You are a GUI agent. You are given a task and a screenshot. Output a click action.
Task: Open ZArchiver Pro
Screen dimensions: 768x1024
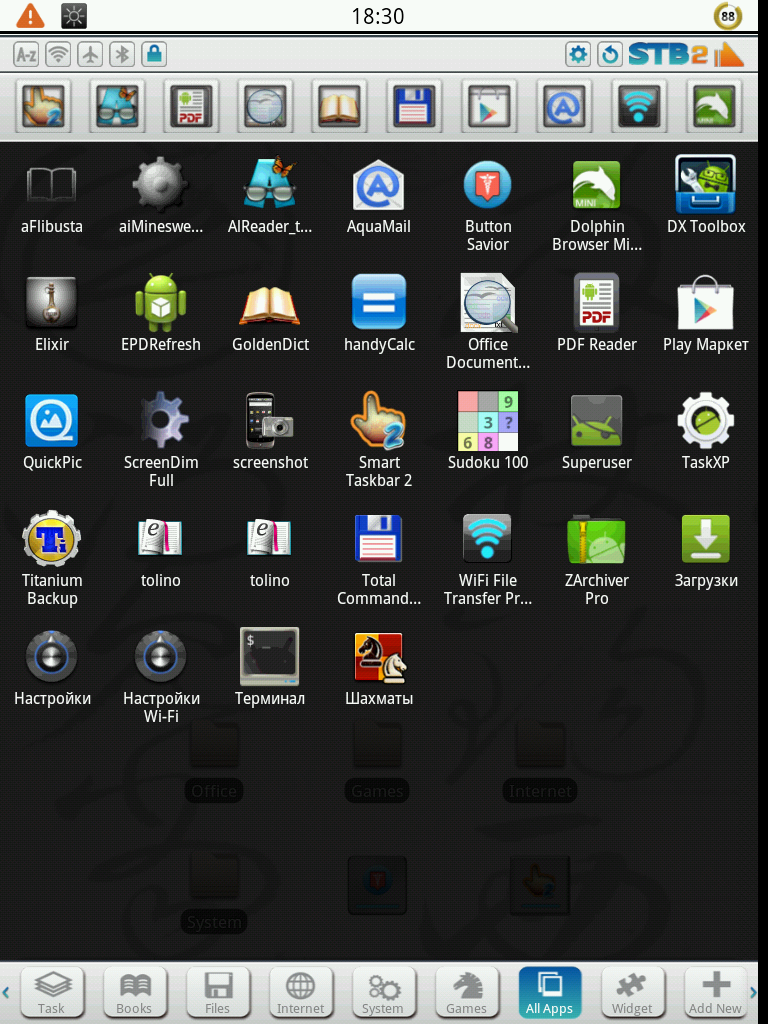click(x=597, y=560)
